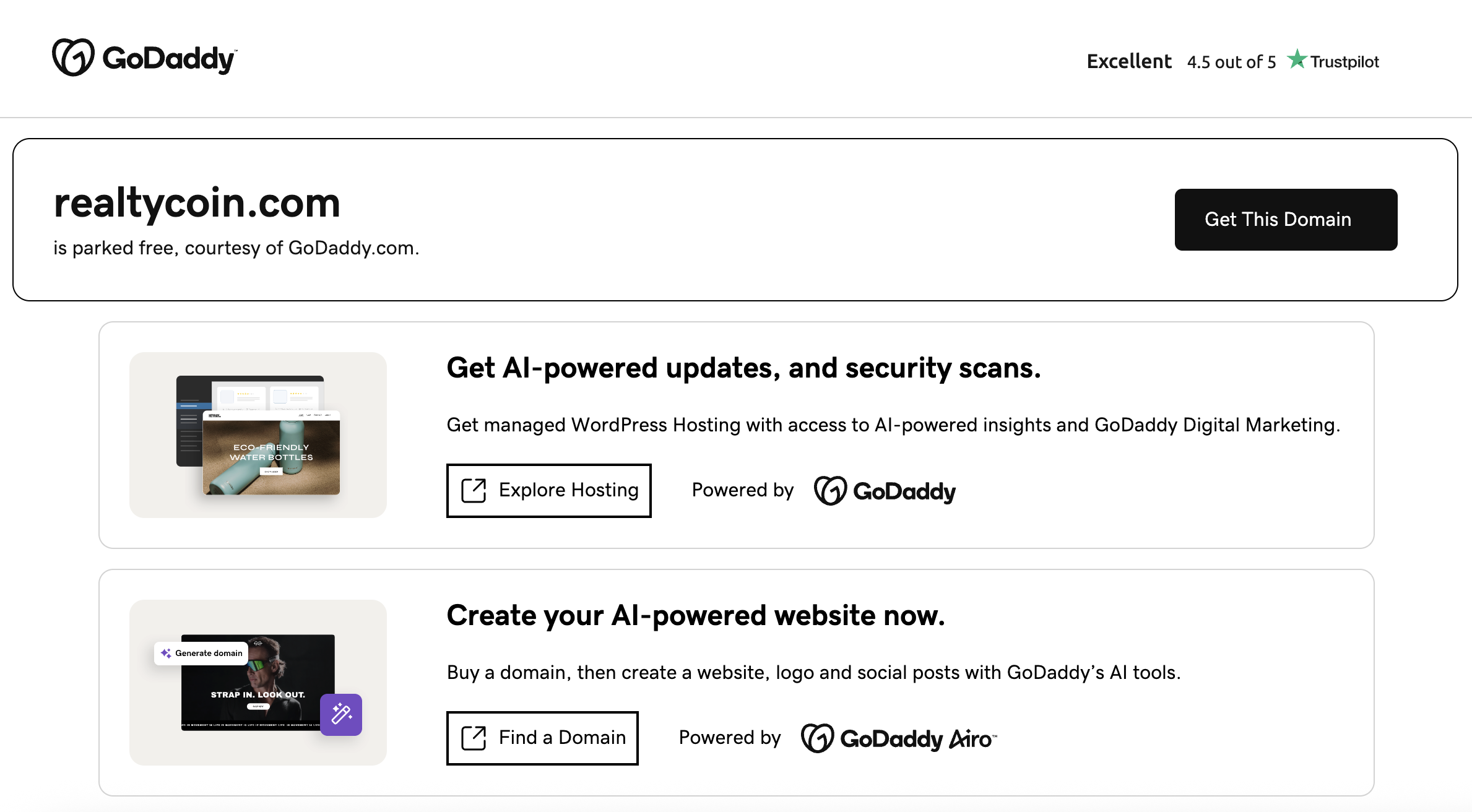Open the Strap In Look Out thumbnail
This screenshot has width=1472, height=812.
click(258, 687)
